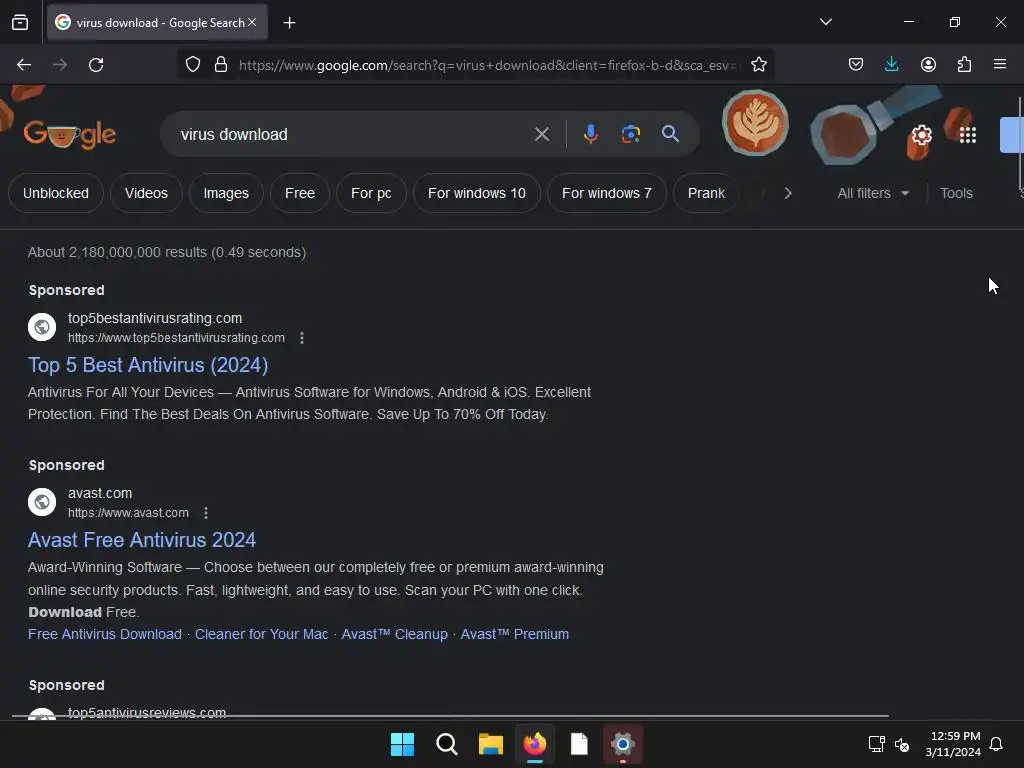Close the virus download Google Search tab
This screenshot has height=768, width=1024.
tap(252, 22)
